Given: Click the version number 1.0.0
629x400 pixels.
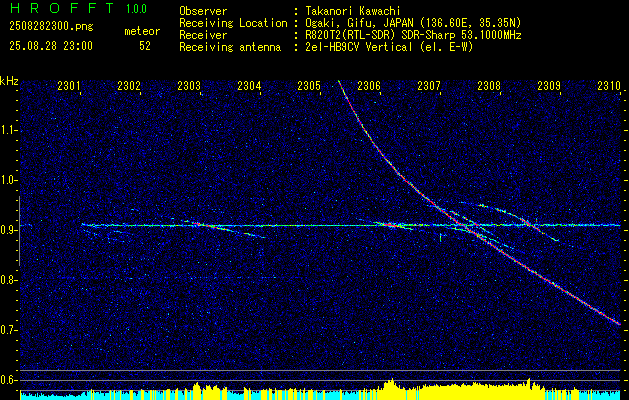Looking at the screenshot, I should pos(136,8).
